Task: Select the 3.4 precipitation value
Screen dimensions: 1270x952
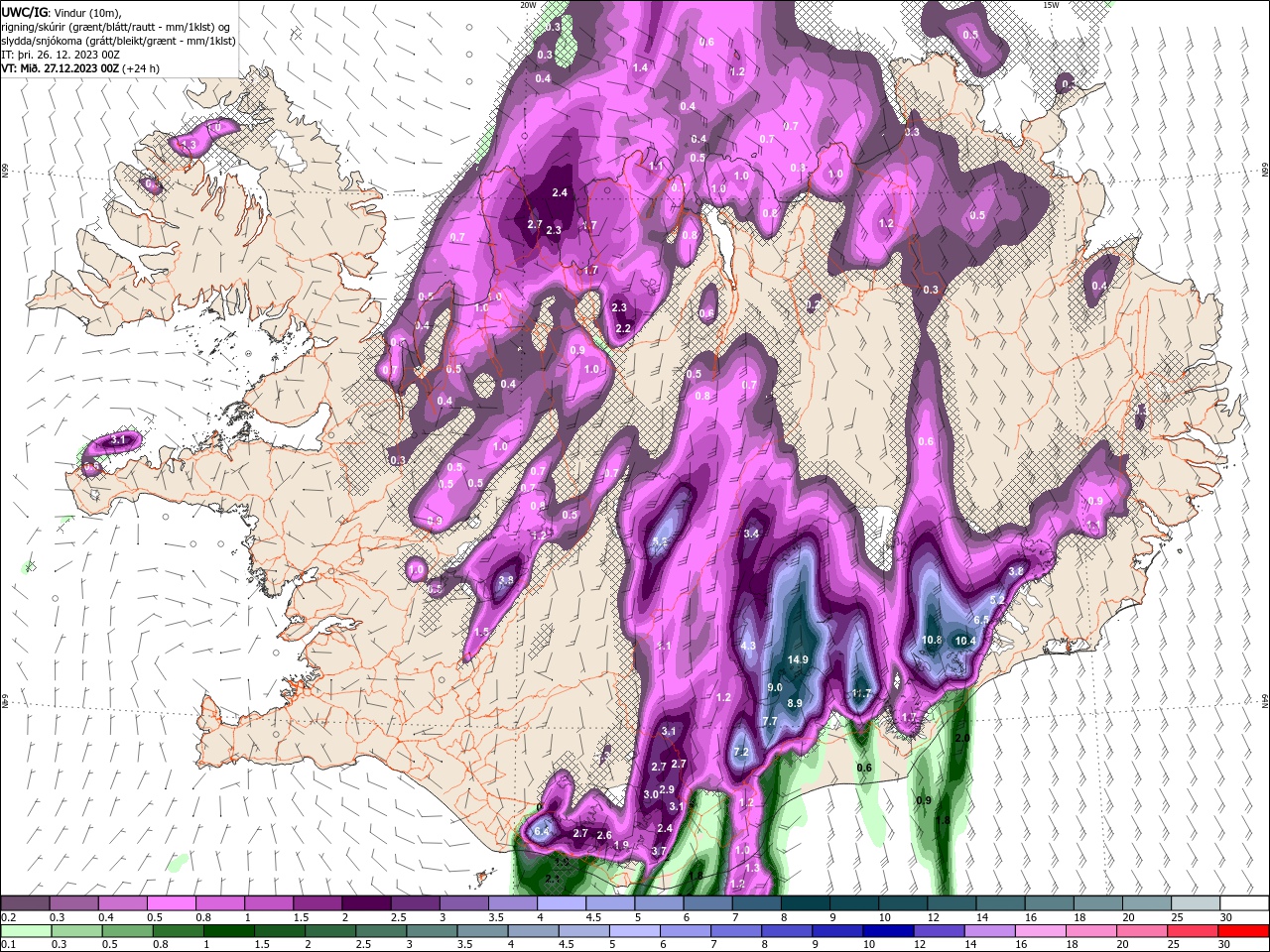Action: [x=751, y=534]
